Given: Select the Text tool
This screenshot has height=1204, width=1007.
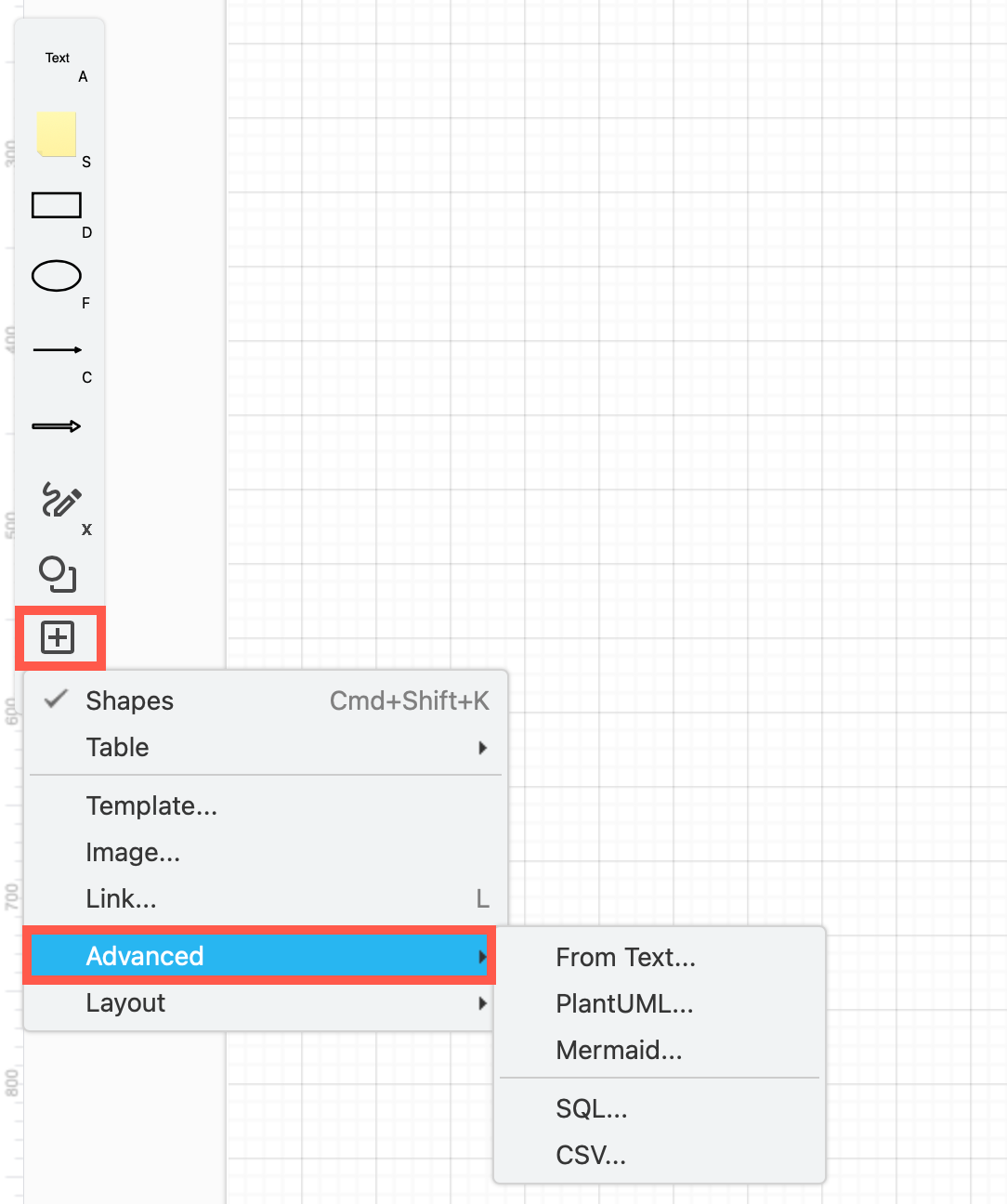Looking at the screenshot, I should pyautogui.click(x=58, y=58).
